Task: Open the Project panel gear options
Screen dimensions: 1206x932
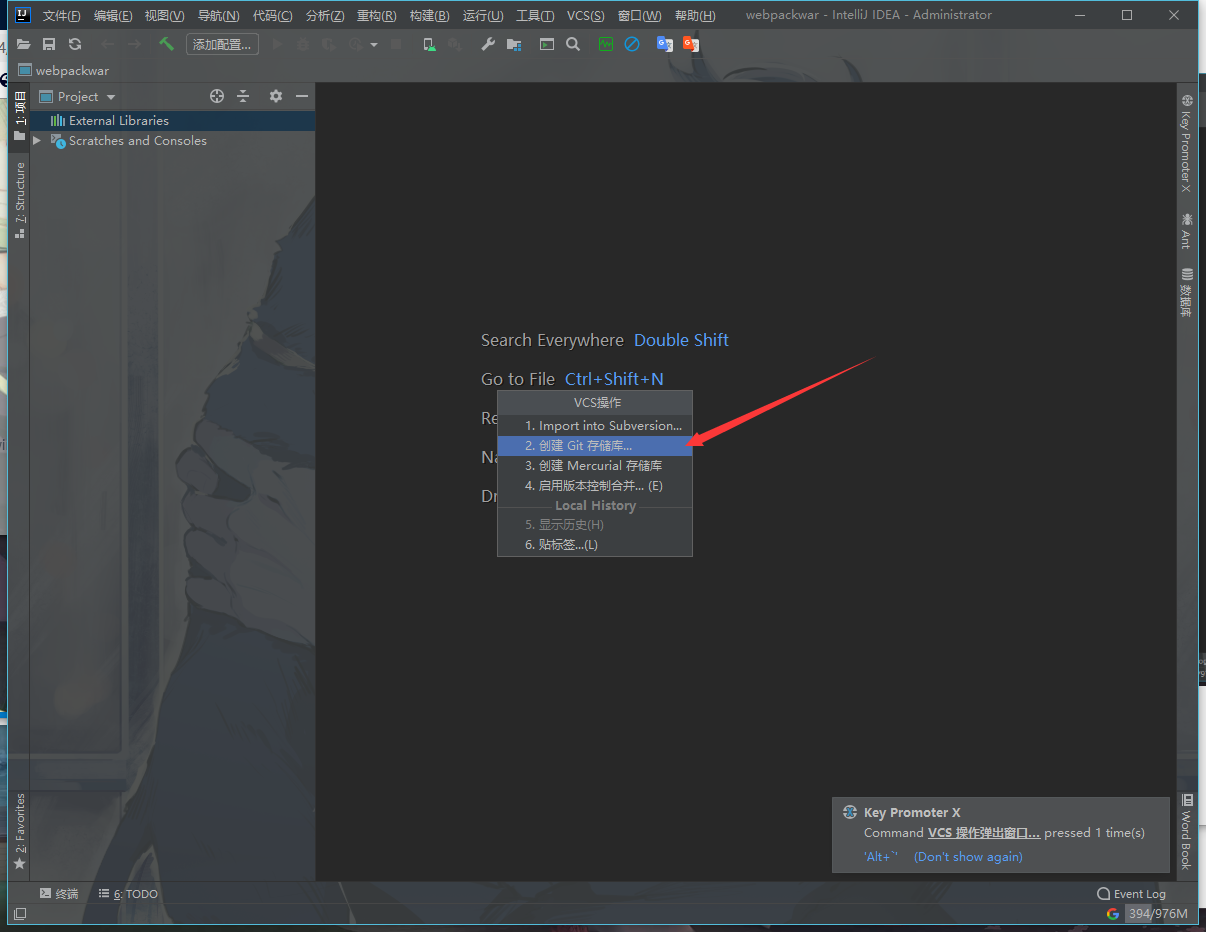Action: pos(276,96)
